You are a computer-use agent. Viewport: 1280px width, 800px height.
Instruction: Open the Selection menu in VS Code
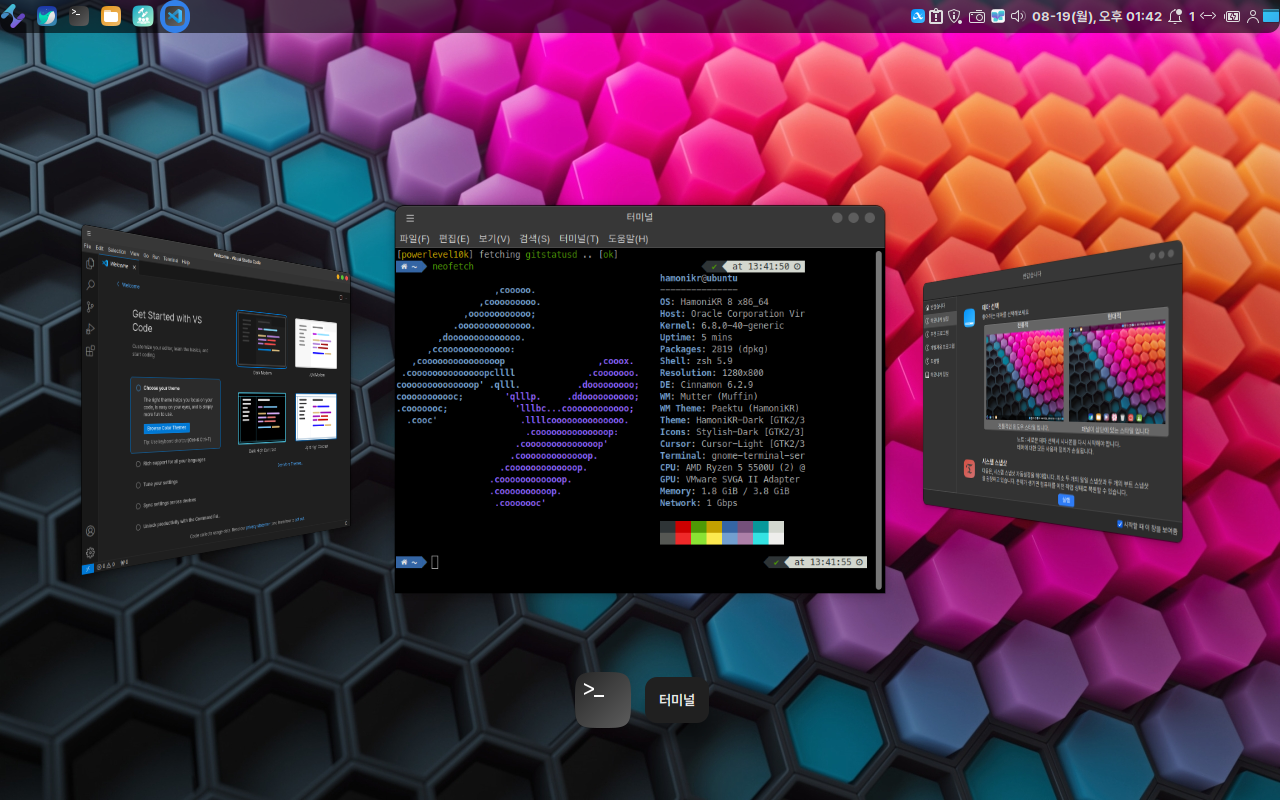tap(117, 251)
